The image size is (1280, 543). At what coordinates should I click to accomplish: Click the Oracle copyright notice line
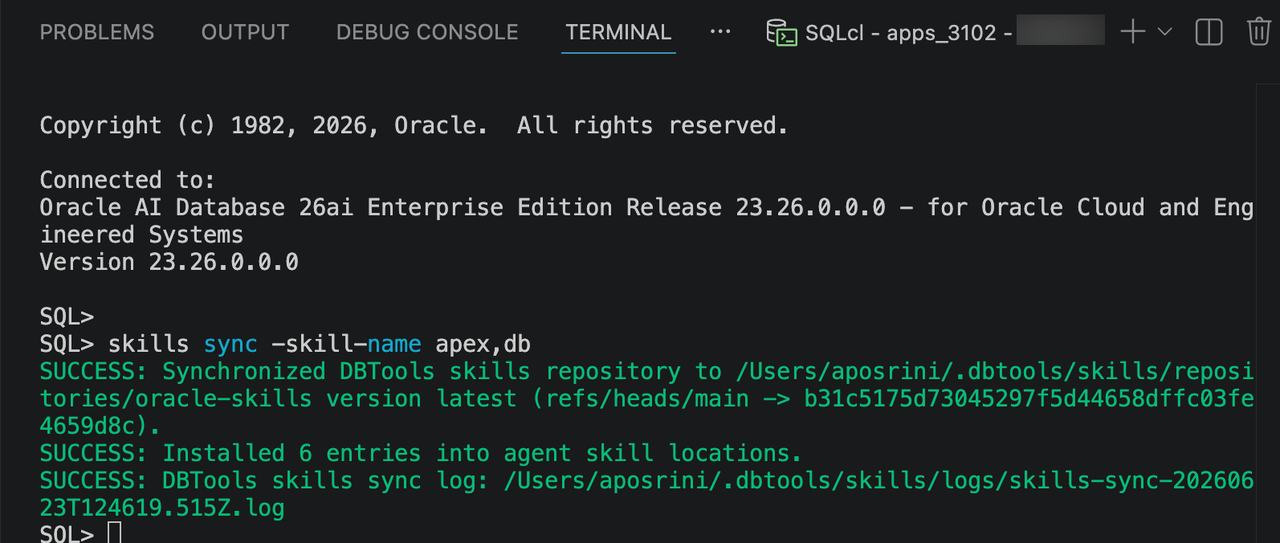(414, 126)
